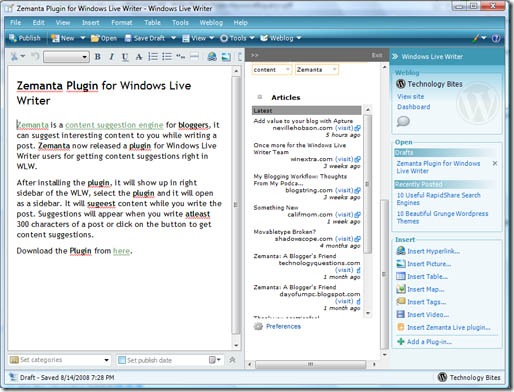Click the View site link
Screen dimensions: 514x392
411,97
